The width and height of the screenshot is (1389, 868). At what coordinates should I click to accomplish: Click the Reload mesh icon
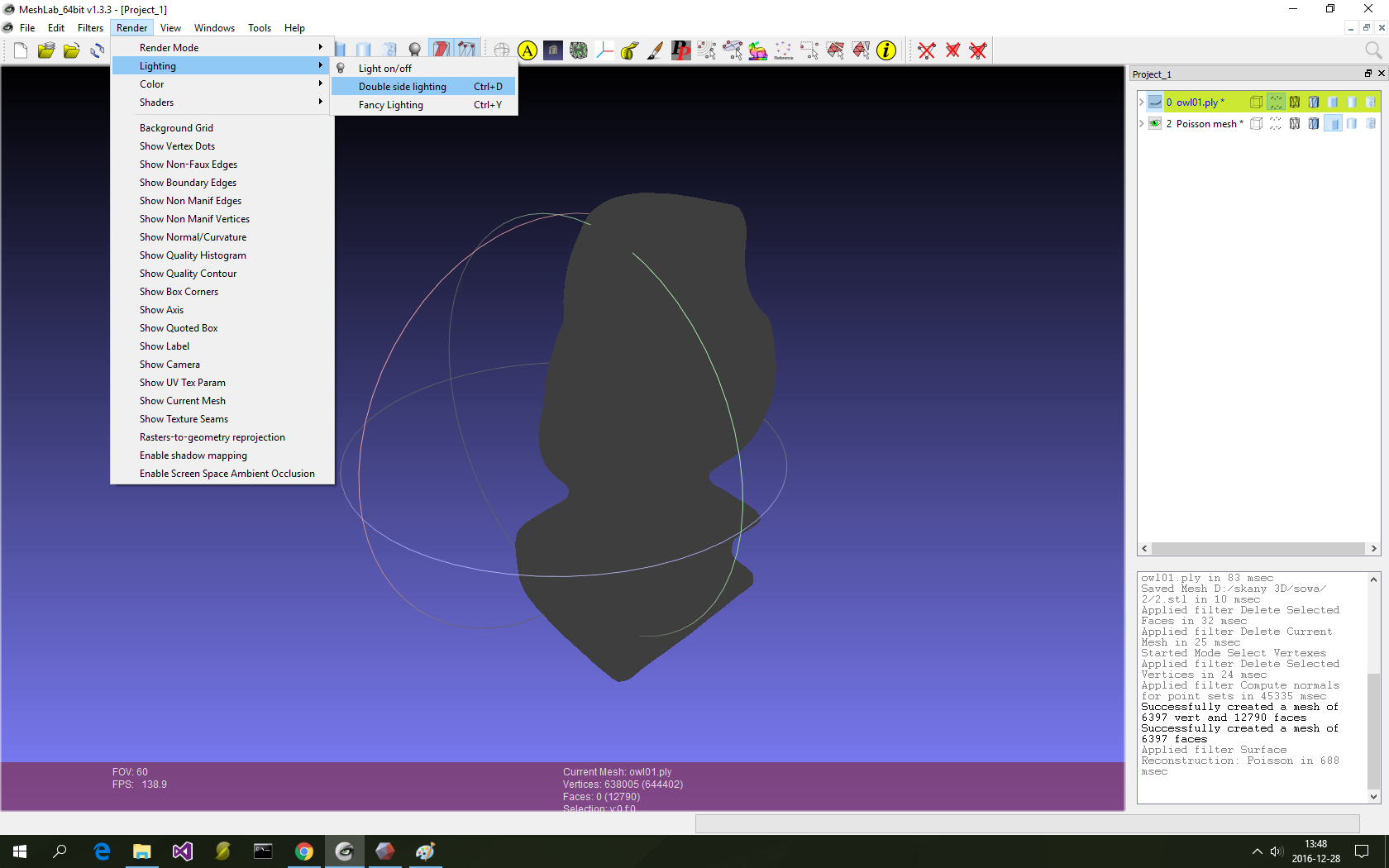click(97, 50)
